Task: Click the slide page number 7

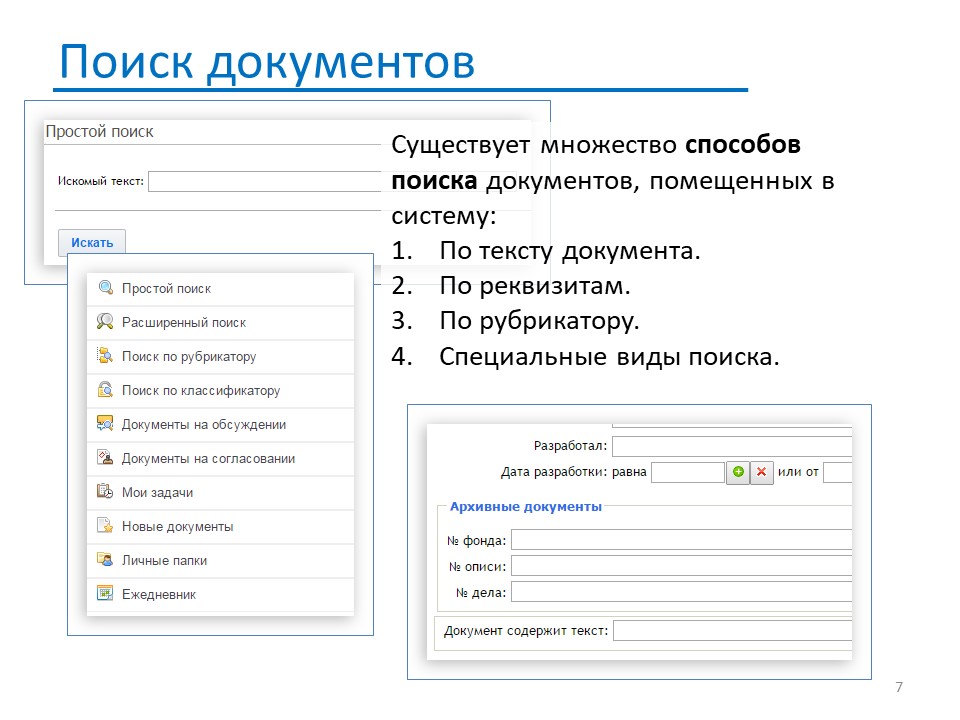Action: 899,687
